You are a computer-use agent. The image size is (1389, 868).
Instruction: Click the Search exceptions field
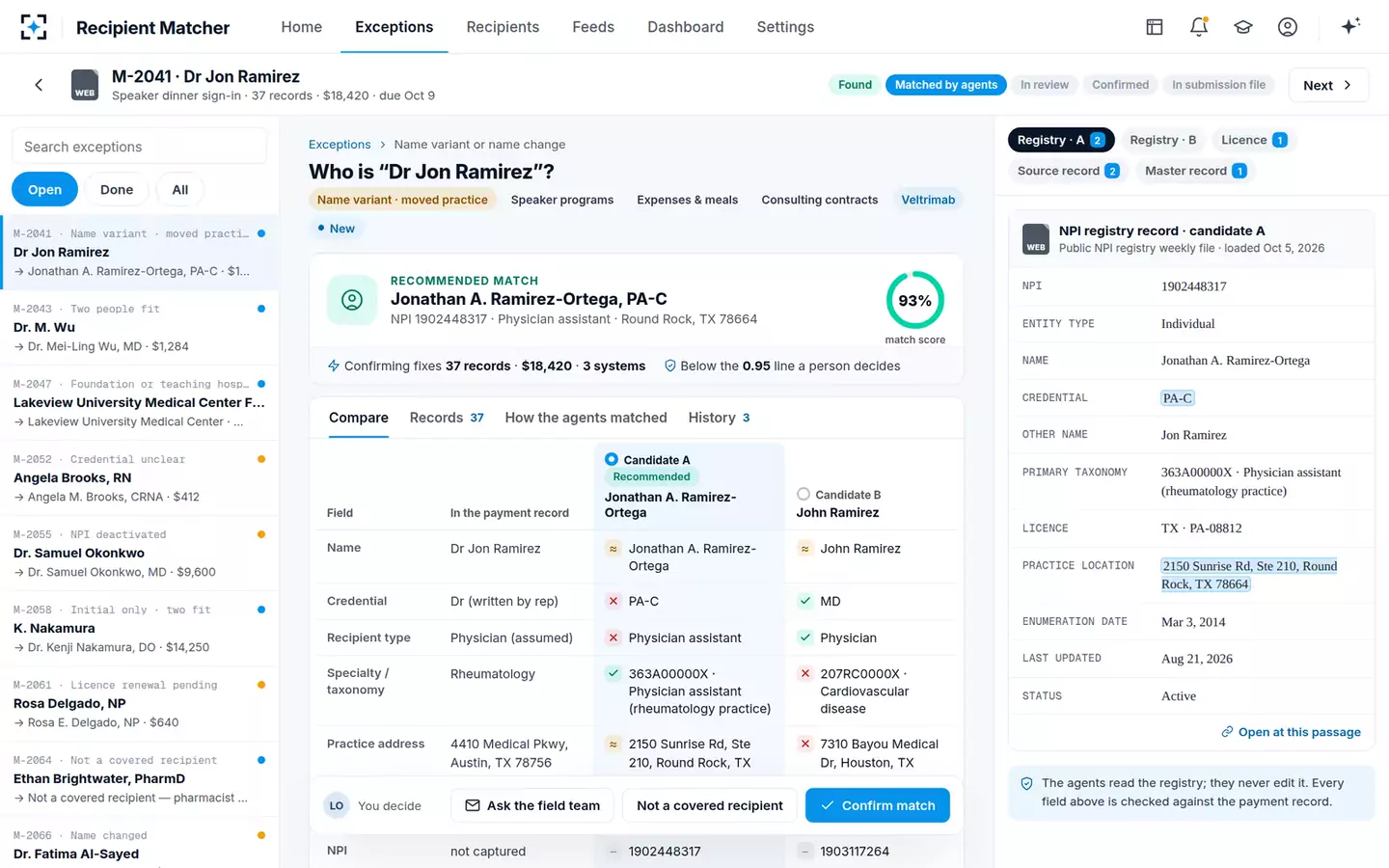pos(140,147)
